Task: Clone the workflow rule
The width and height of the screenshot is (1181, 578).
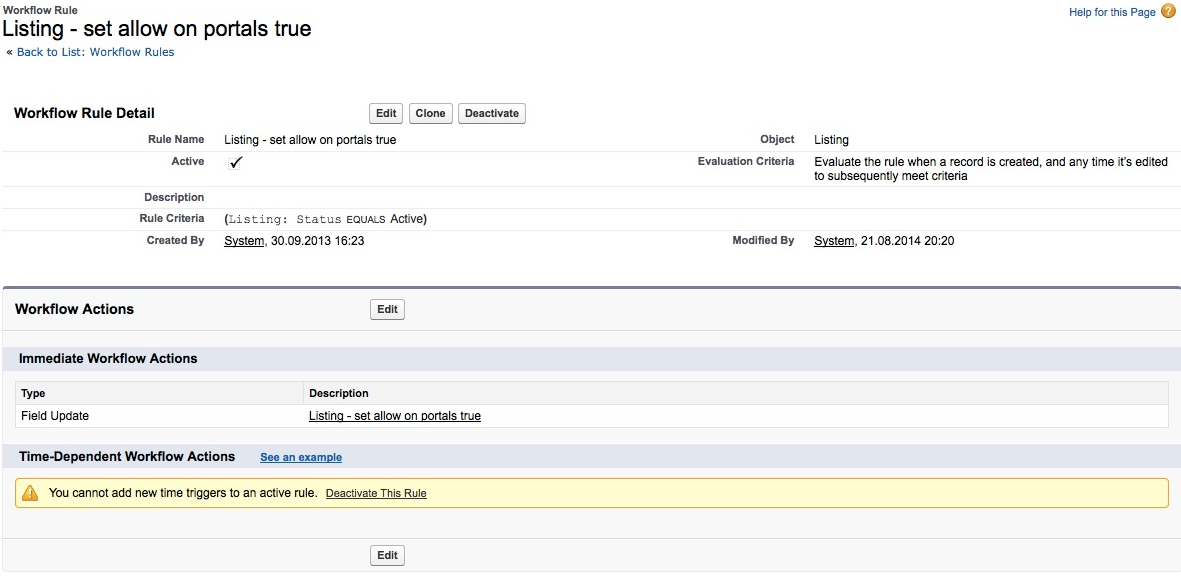Action: [x=430, y=113]
